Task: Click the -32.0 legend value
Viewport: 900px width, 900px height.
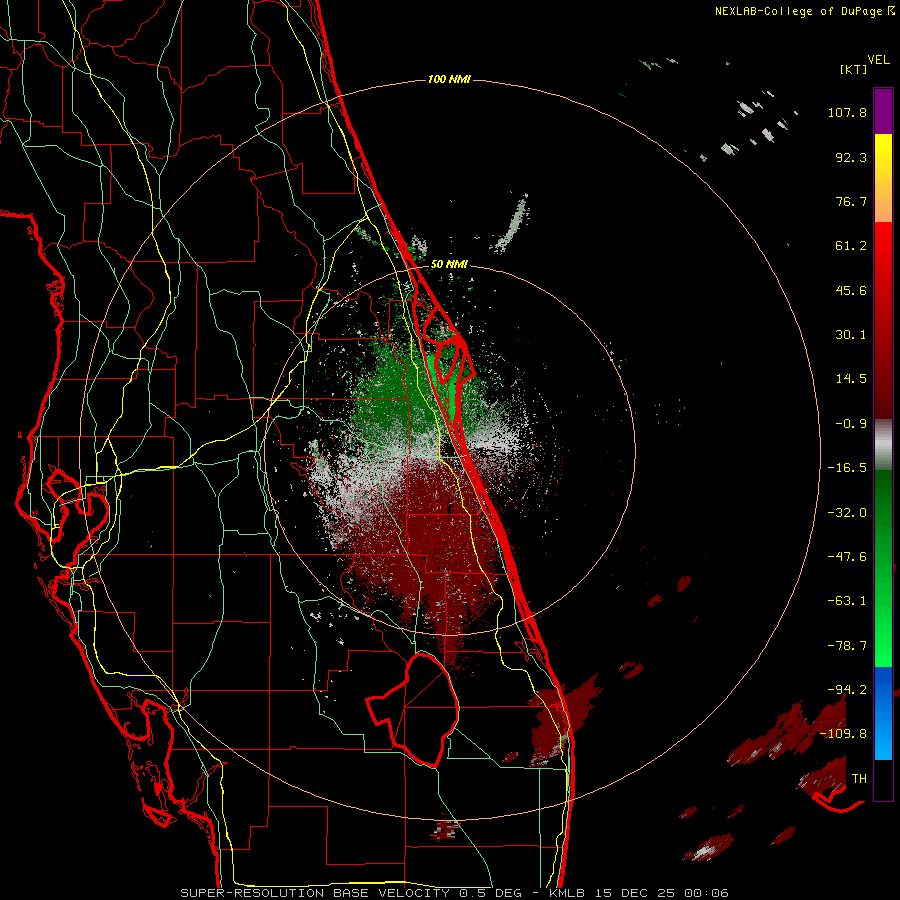Action: (847, 513)
